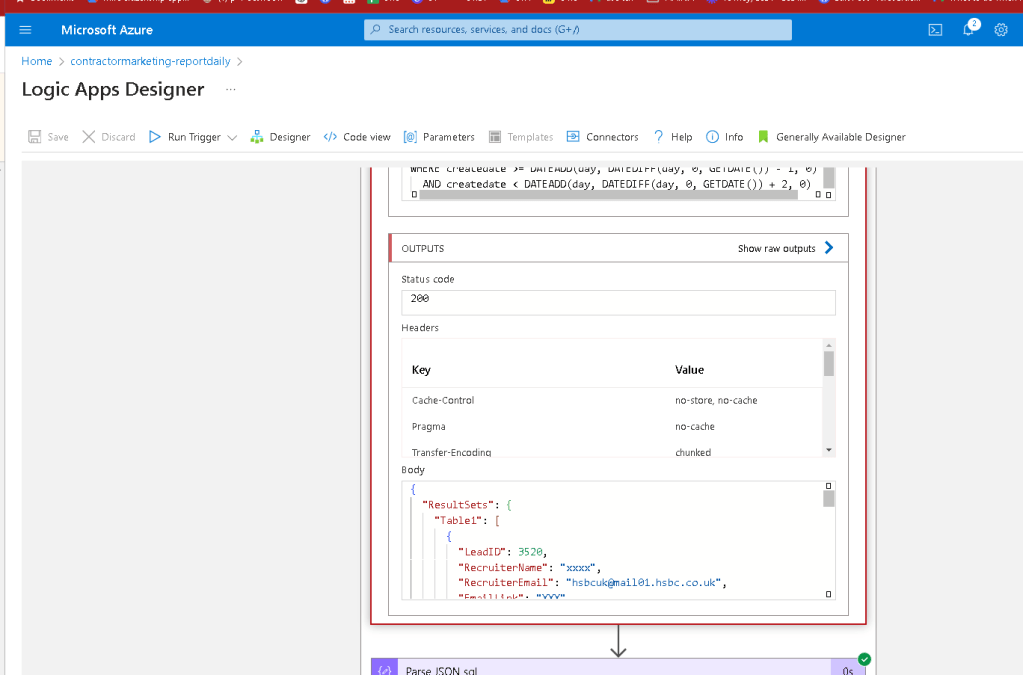The image size is (1023, 675).
Task: Open Help from the toolbar
Action: pyautogui.click(x=673, y=137)
